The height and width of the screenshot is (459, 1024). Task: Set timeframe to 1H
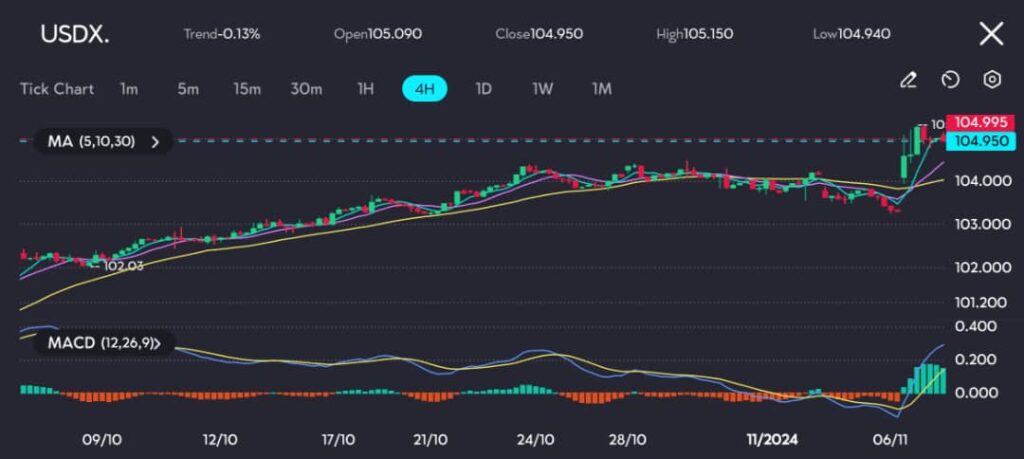coord(365,89)
